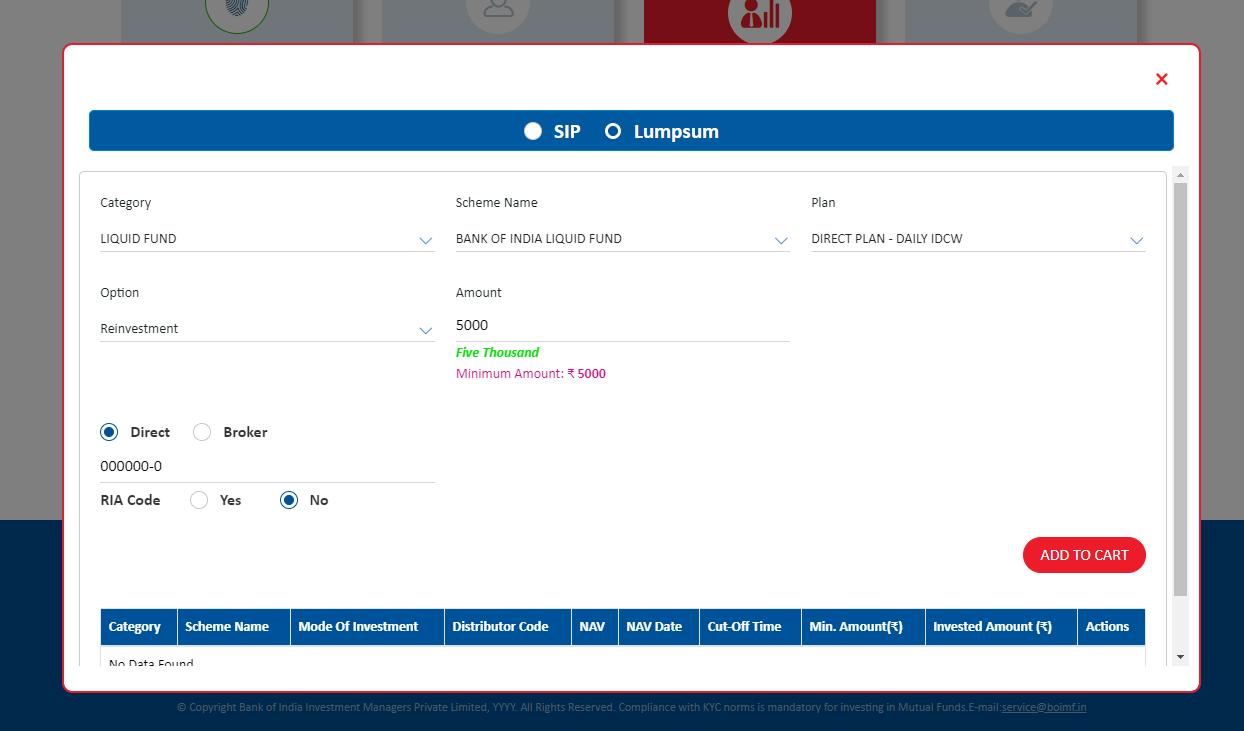Click the Min. Amount(₹) column header
The width and height of the screenshot is (1244, 731).
[x=863, y=627]
